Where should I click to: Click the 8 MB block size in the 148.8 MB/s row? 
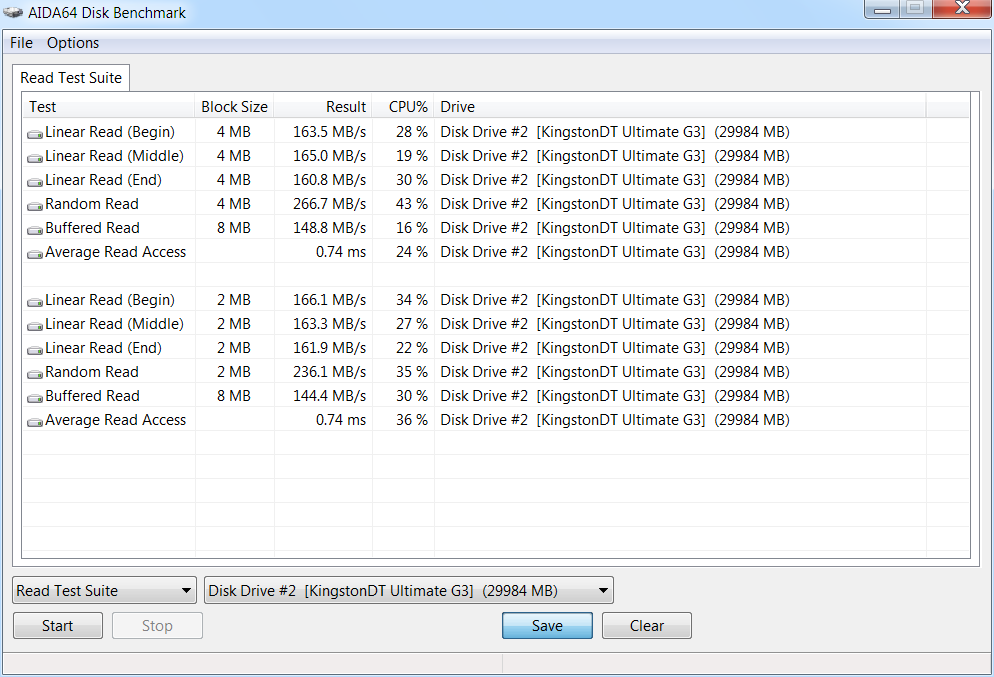pyautogui.click(x=234, y=228)
